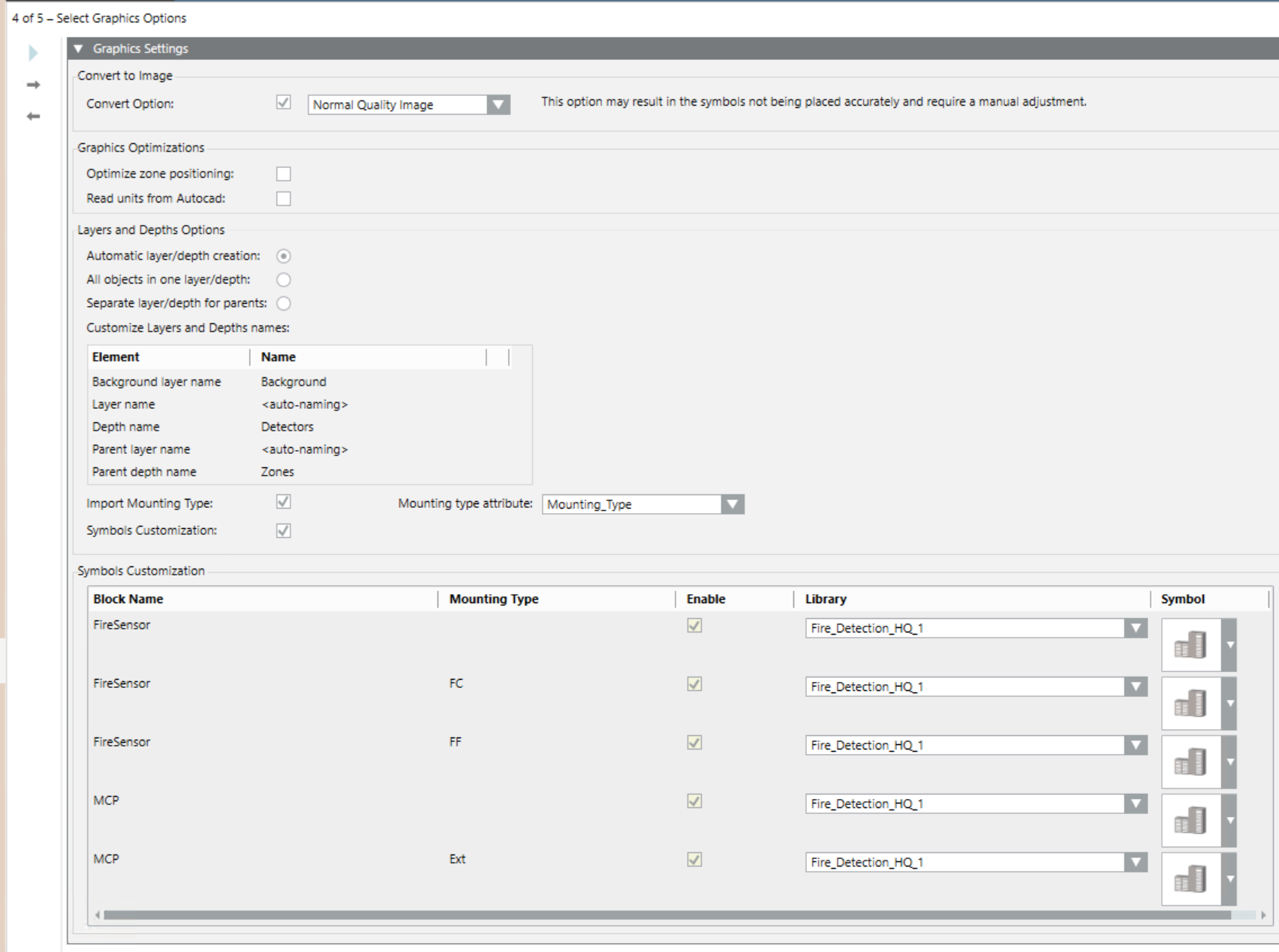Select Automatic layer/depth creation radio button

(x=284, y=256)
